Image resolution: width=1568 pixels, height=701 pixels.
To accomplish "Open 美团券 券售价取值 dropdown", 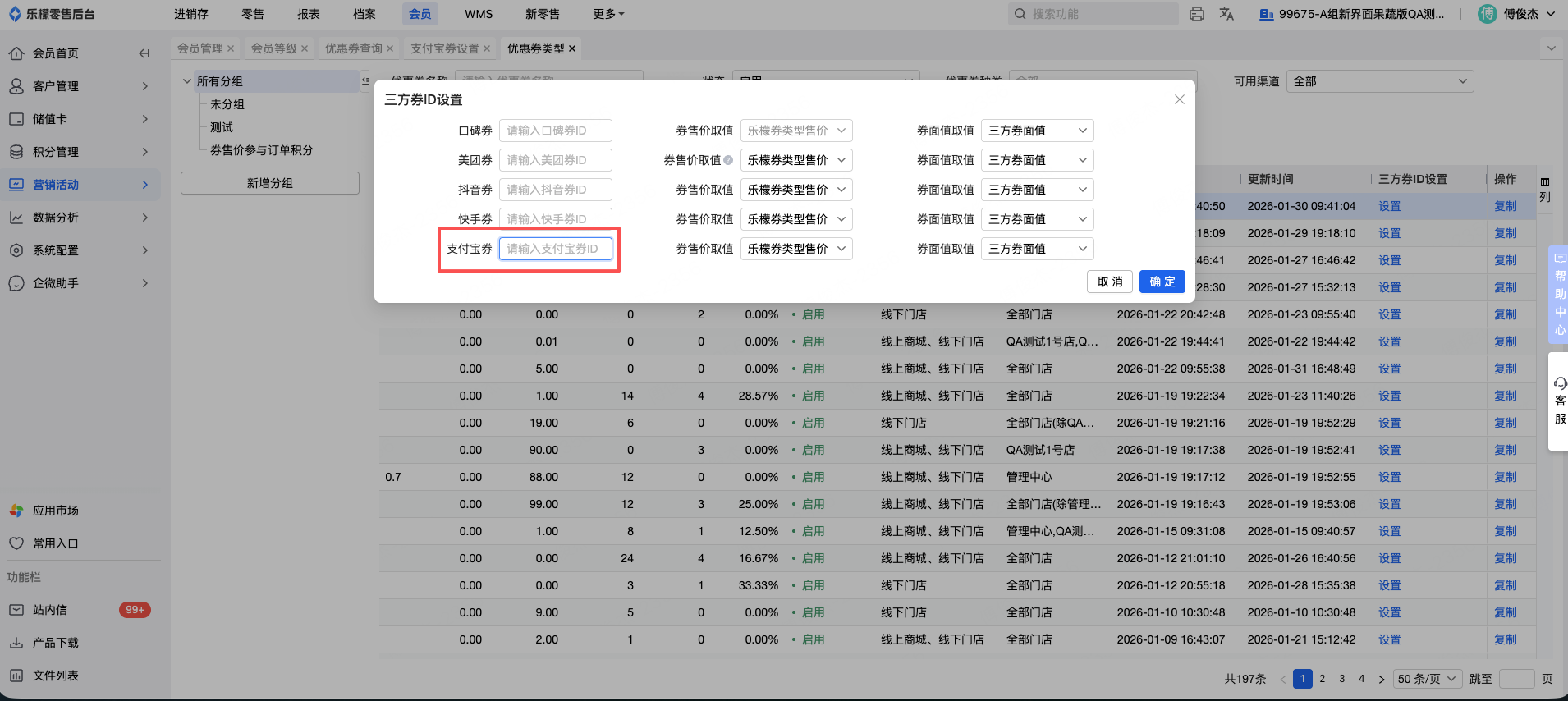I will 796,160.
